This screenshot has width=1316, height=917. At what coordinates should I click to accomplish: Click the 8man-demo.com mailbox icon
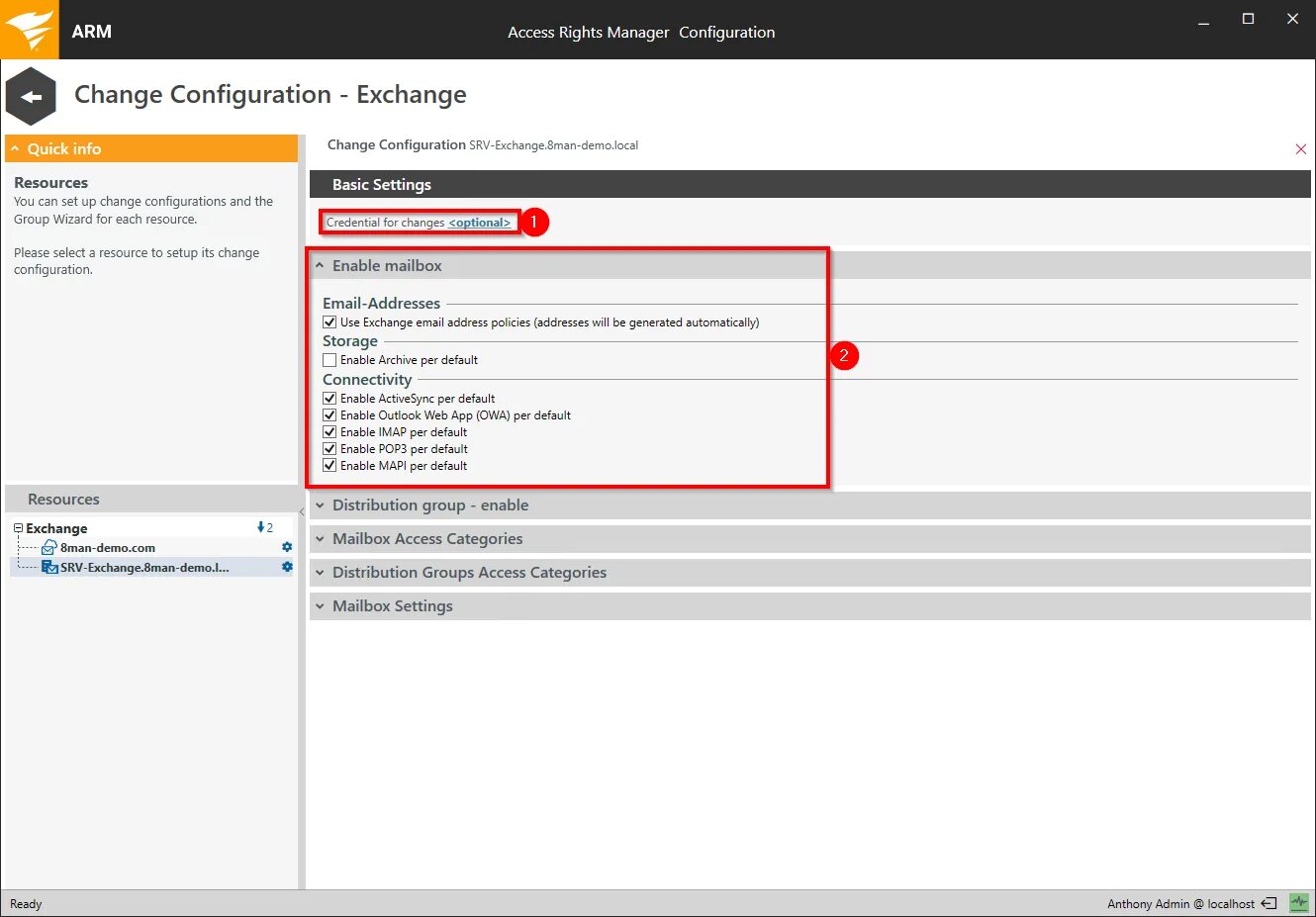[48, 548]
